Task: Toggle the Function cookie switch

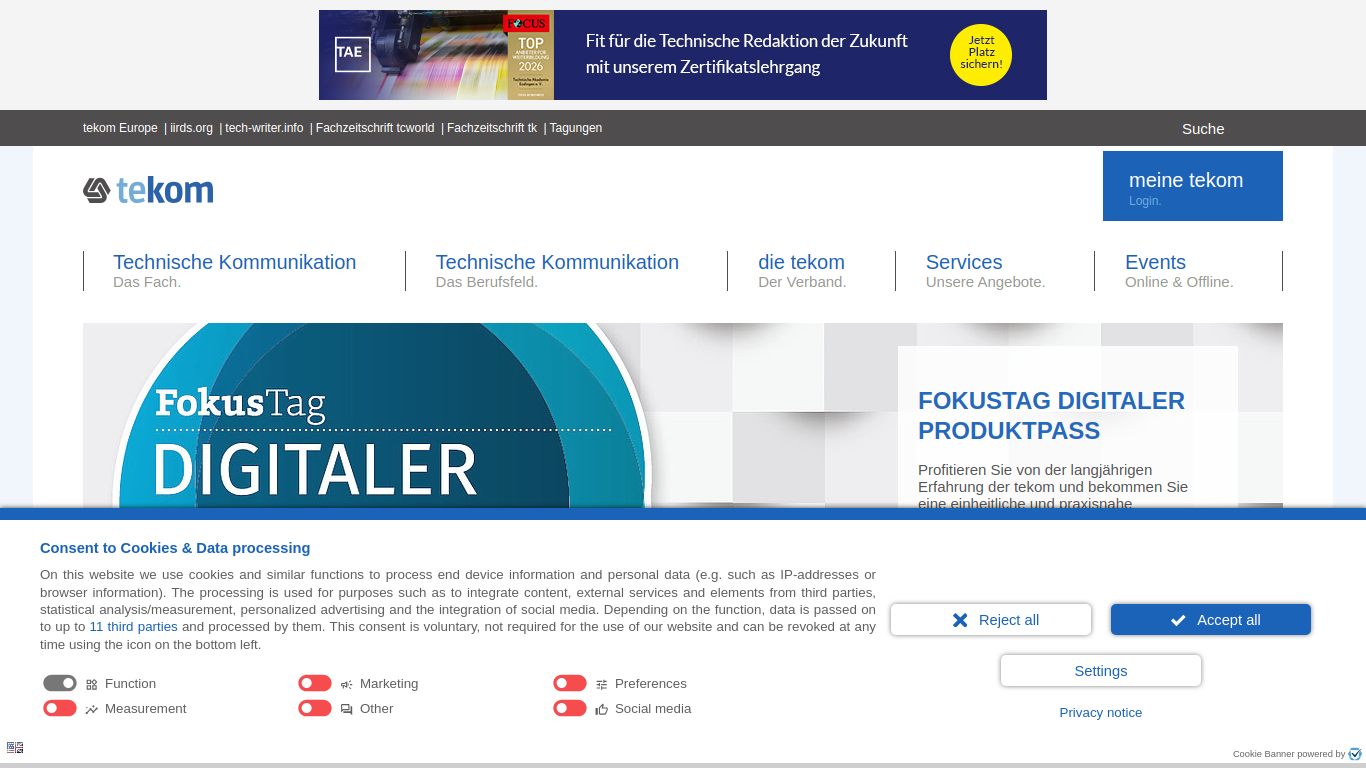Action: coord(60,683)
